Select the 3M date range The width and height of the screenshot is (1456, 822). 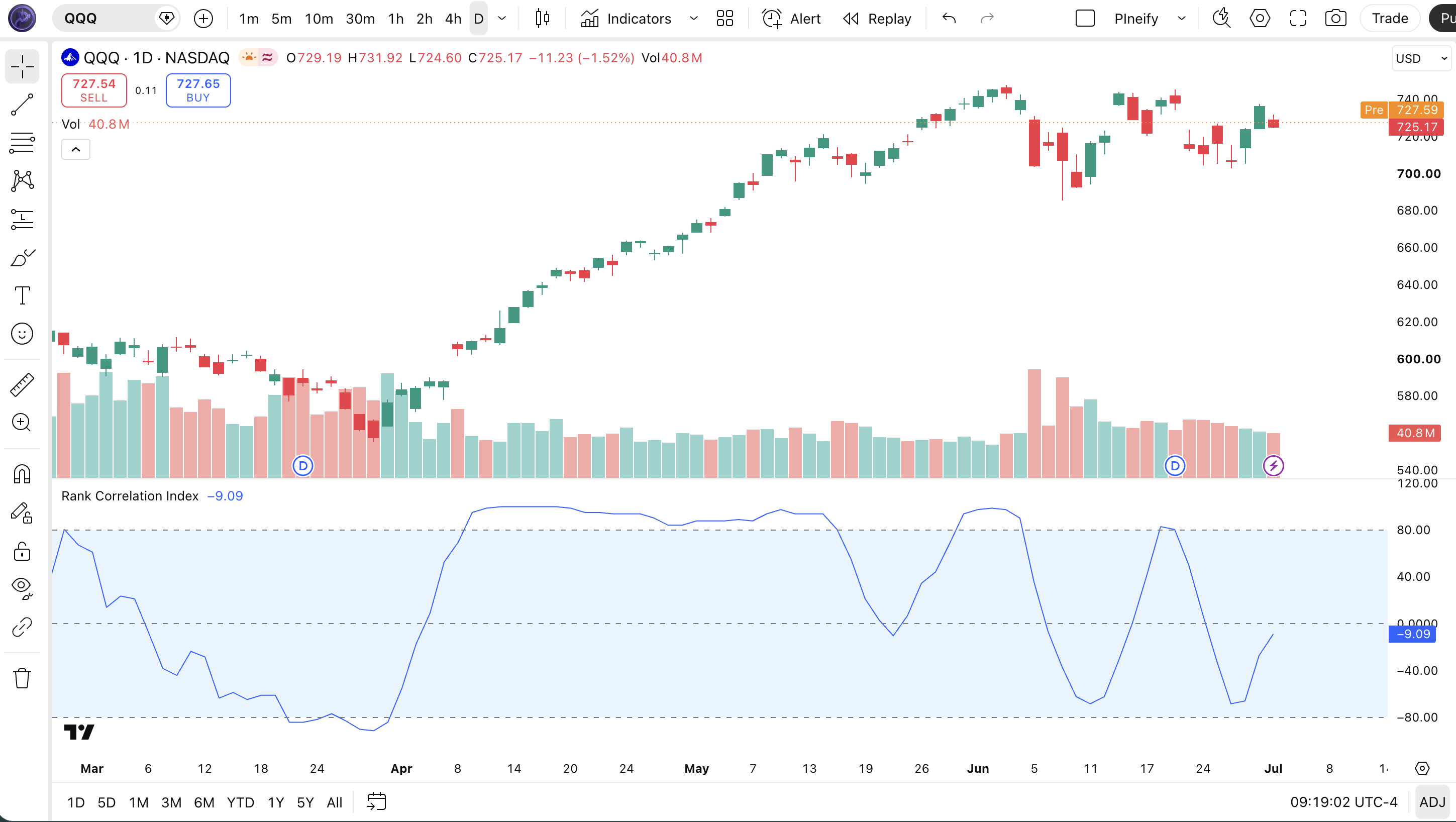pos(171,802)
